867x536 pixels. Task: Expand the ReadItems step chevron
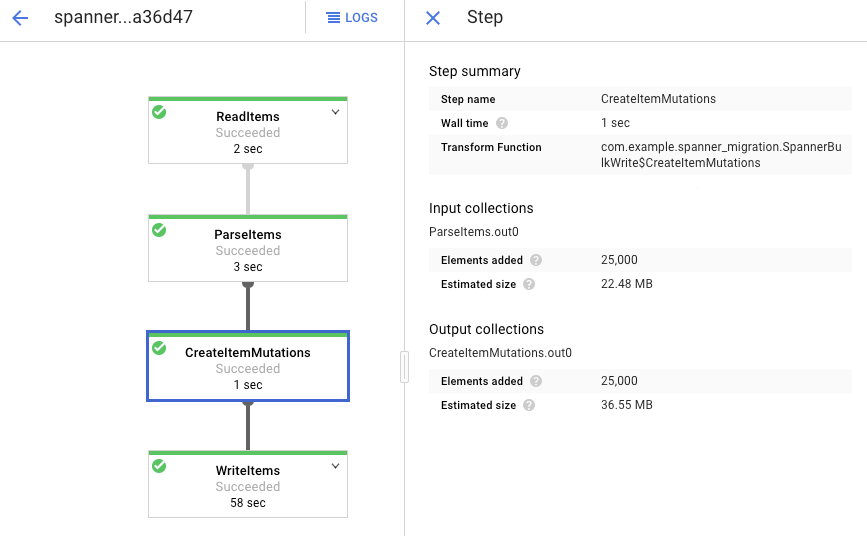click(x=335, y=113)
